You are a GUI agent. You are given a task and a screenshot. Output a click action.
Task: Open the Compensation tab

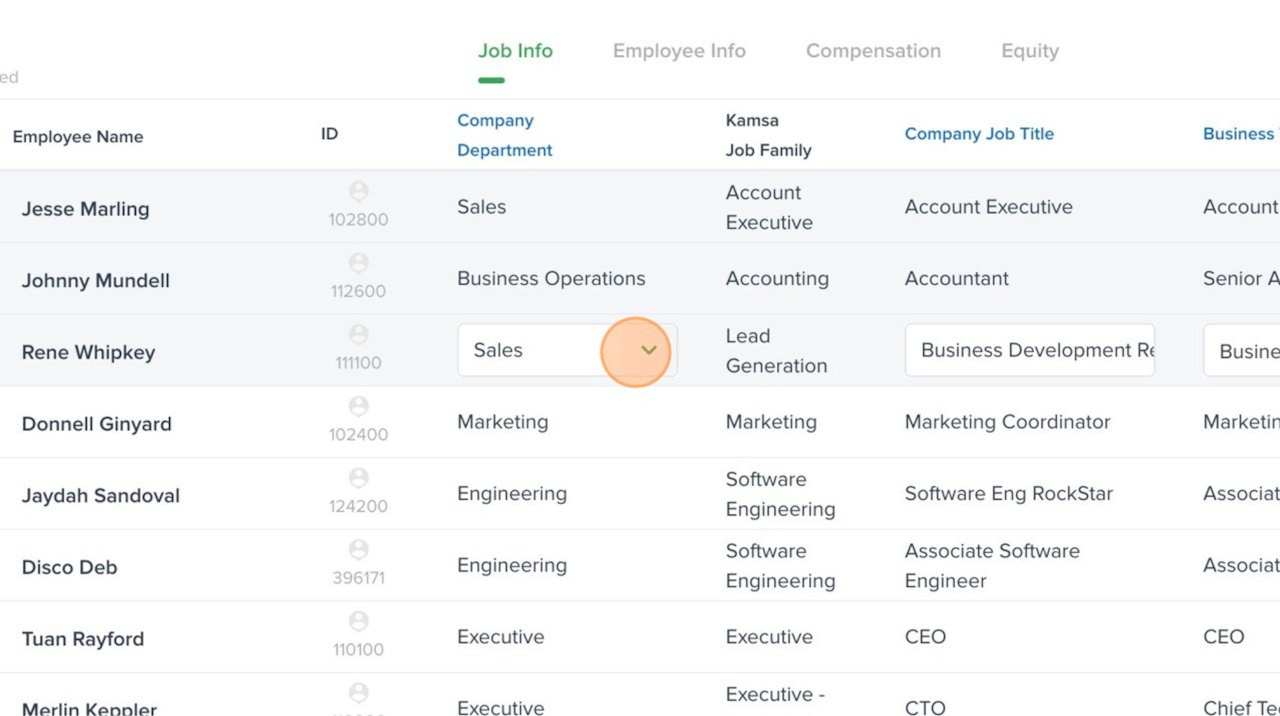873,51
